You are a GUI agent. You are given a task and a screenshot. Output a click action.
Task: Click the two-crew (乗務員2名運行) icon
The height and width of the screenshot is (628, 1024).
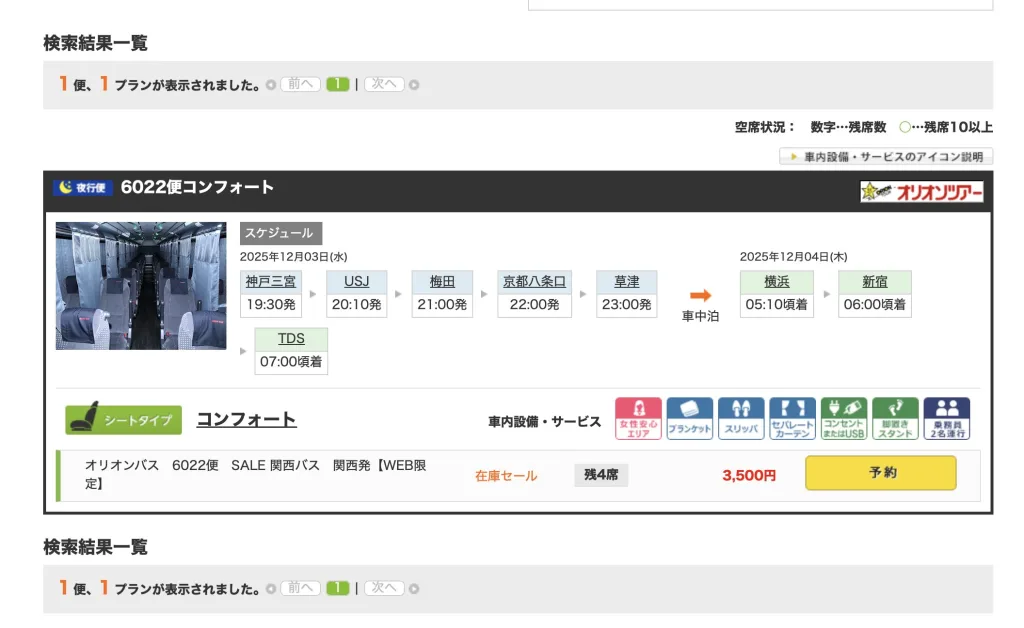coord(947,419)
